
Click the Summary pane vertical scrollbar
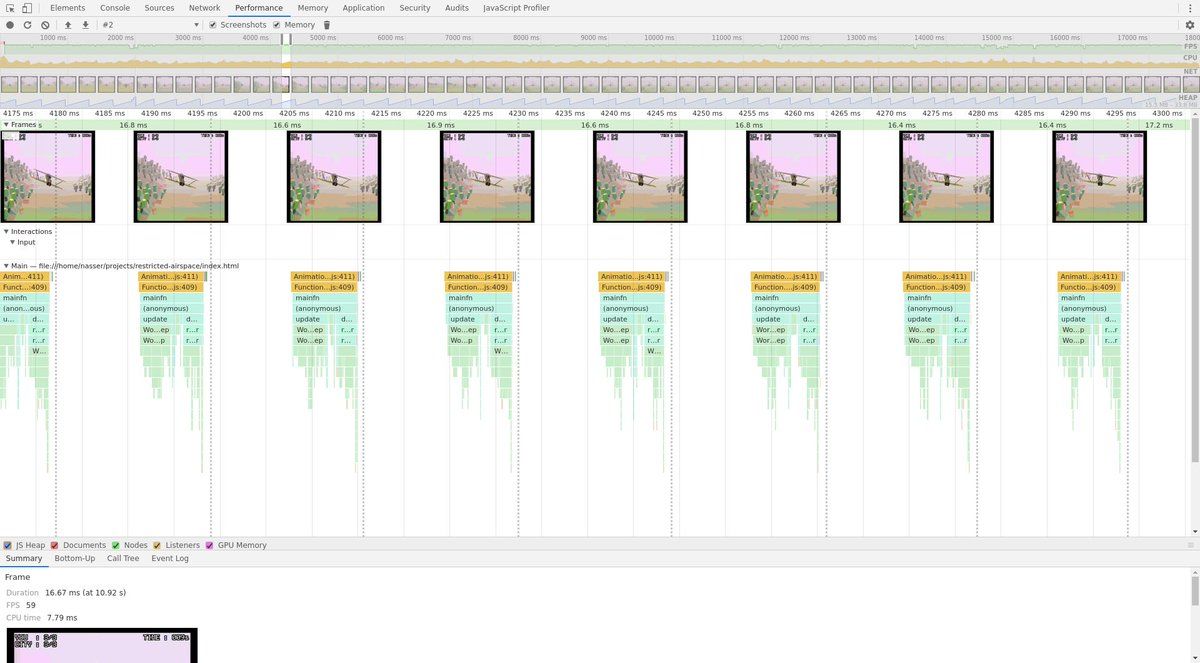pyautogui.click(x=1195, y=590)
